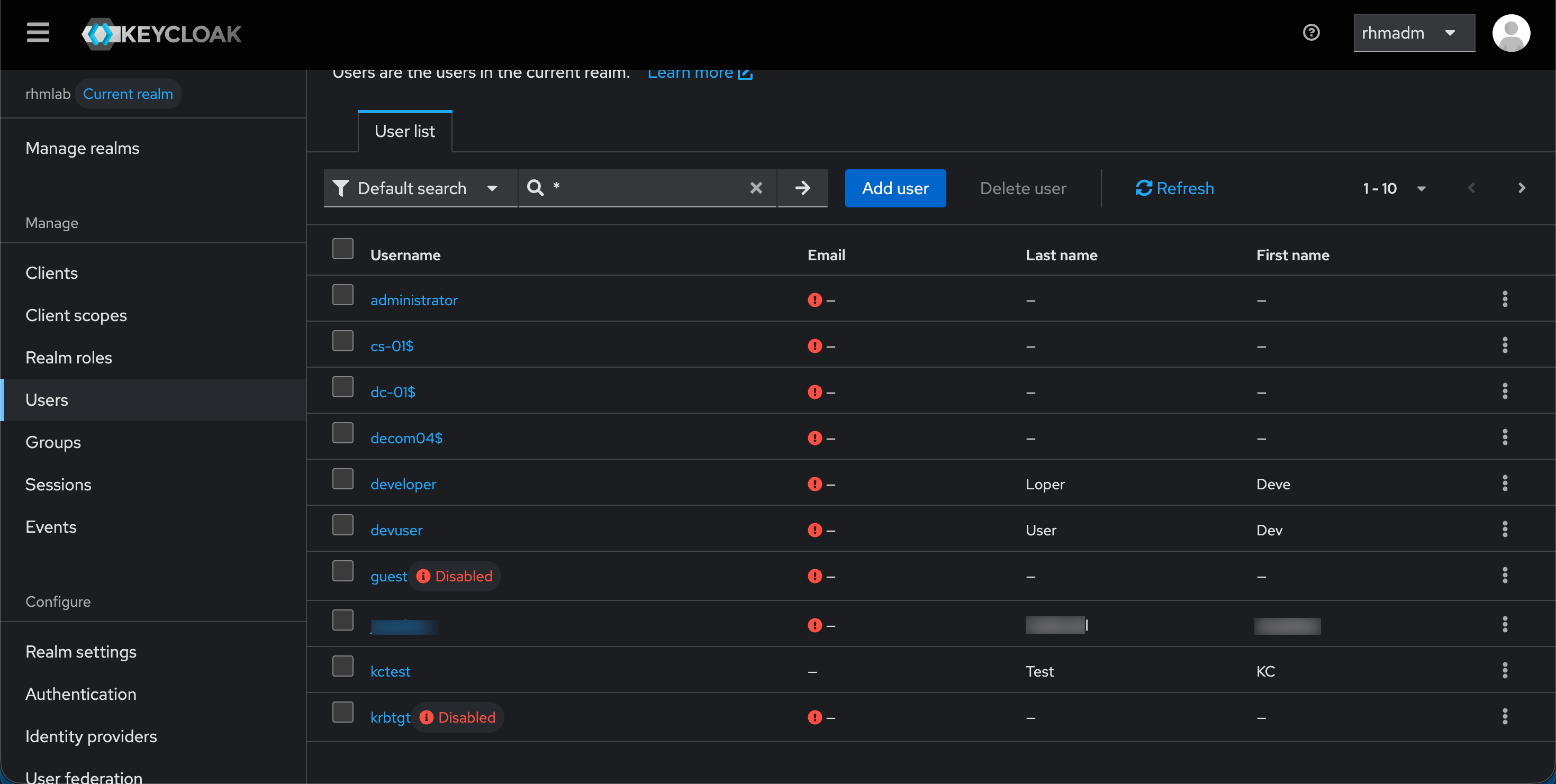Open the kebab menu on the administrator row
The width and height of the screenshot is (1556, 784).
point(1505,299)
